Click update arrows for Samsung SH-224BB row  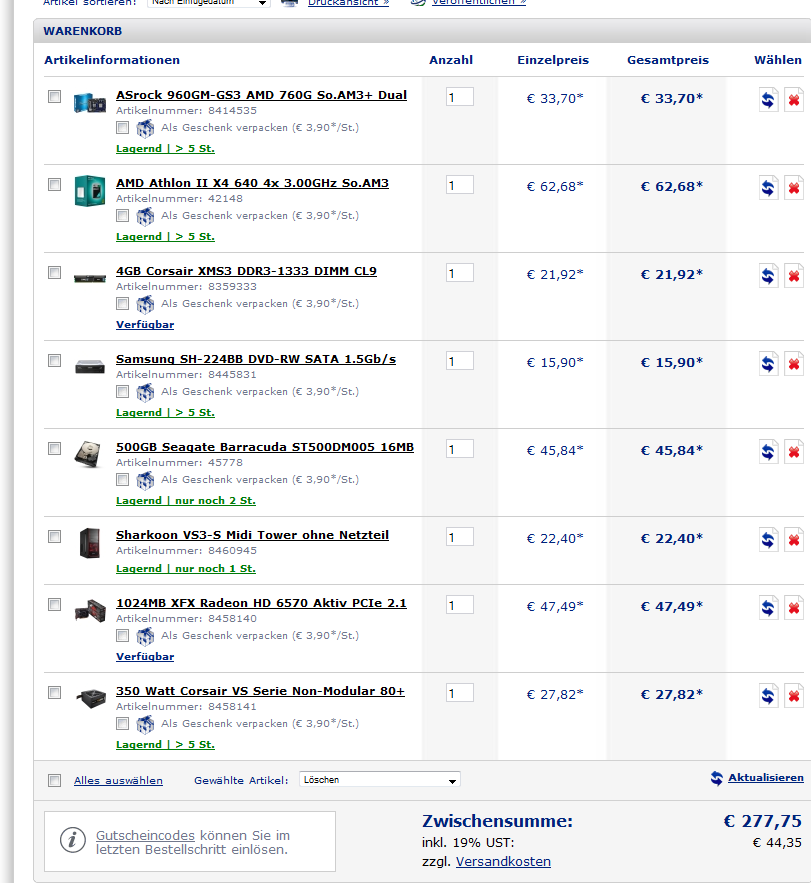coord(768,364)
